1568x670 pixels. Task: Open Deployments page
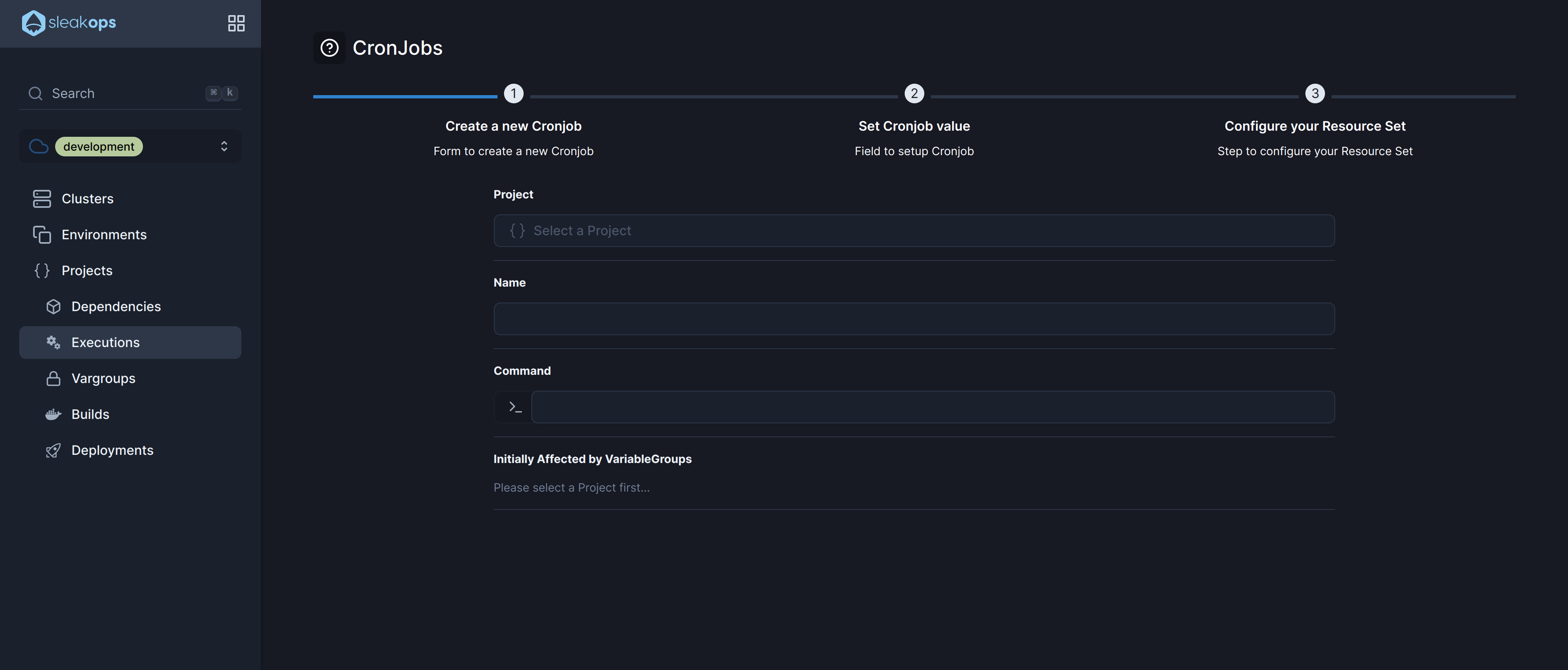130,450
